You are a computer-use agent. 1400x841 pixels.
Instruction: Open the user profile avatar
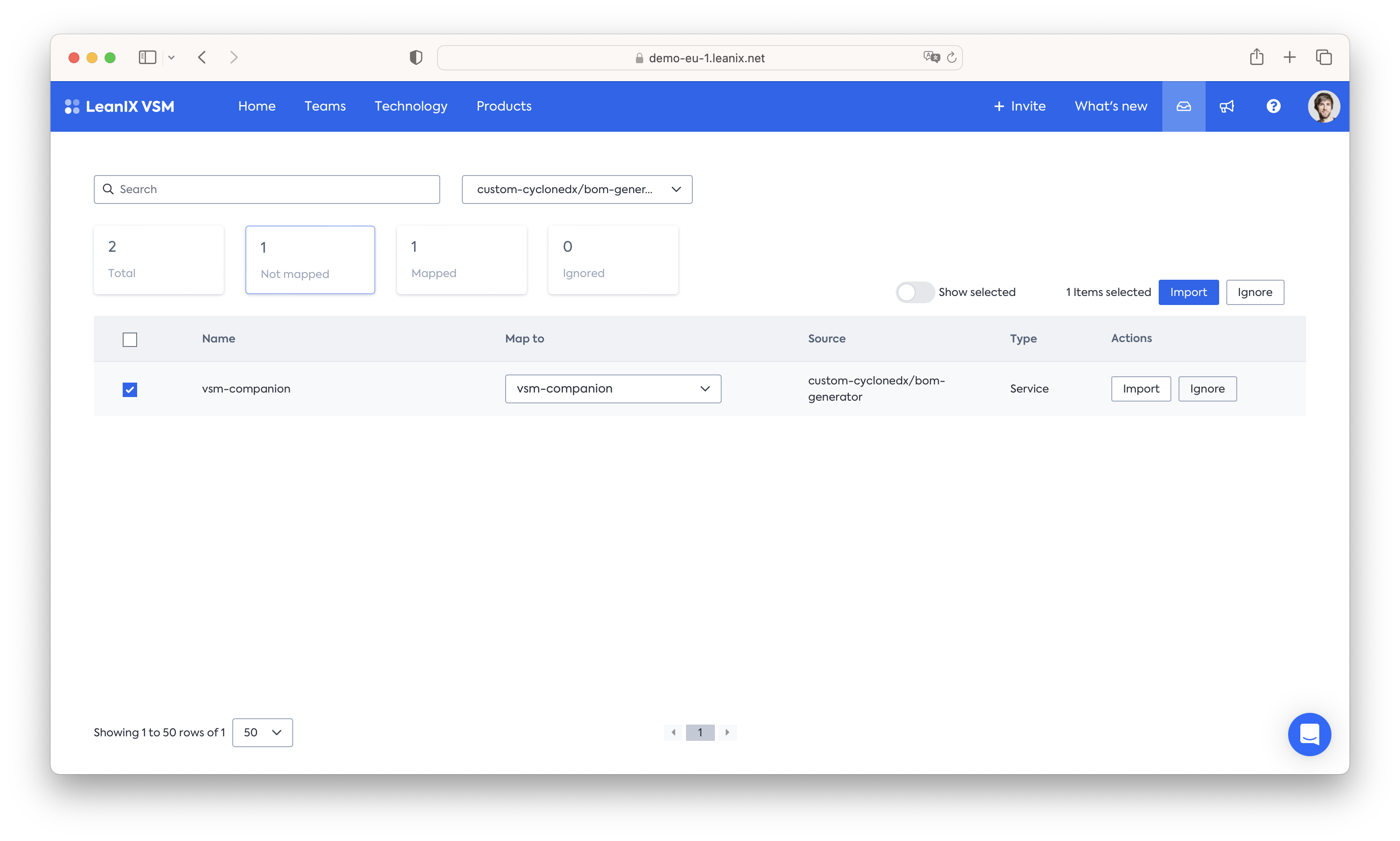pyautogui.click(x=1323, y=106)
